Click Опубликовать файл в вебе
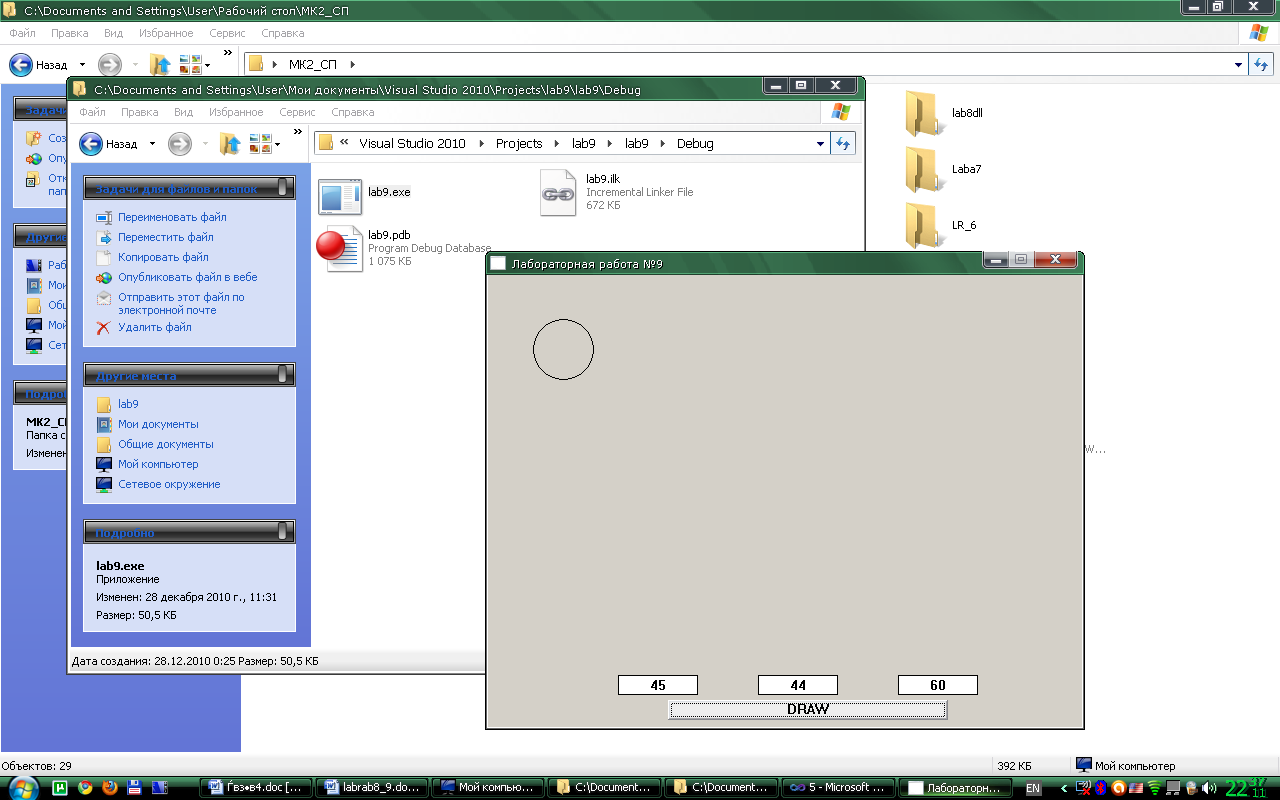This screenshot has width=1280, height=800. [188, 277]
